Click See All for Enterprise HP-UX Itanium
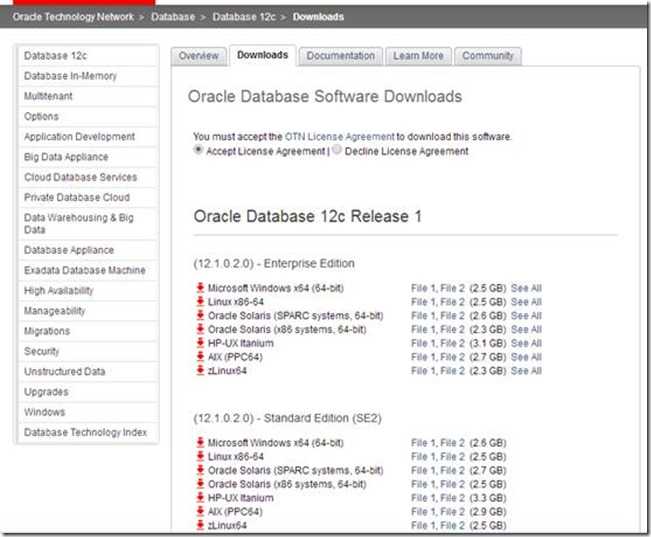 [526, 343]
